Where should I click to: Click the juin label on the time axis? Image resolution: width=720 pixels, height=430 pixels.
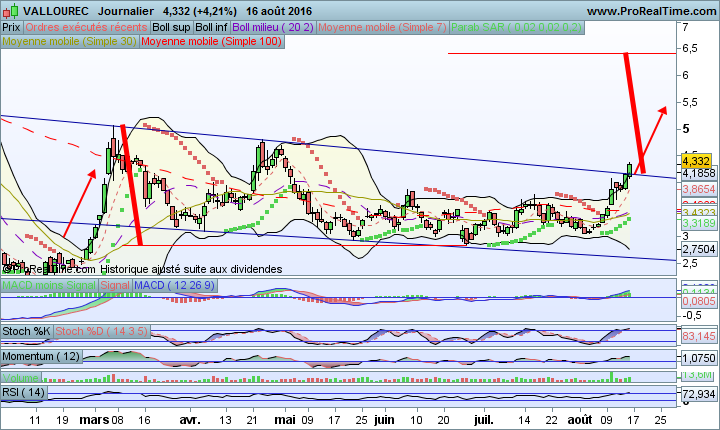tap(384, 419)
